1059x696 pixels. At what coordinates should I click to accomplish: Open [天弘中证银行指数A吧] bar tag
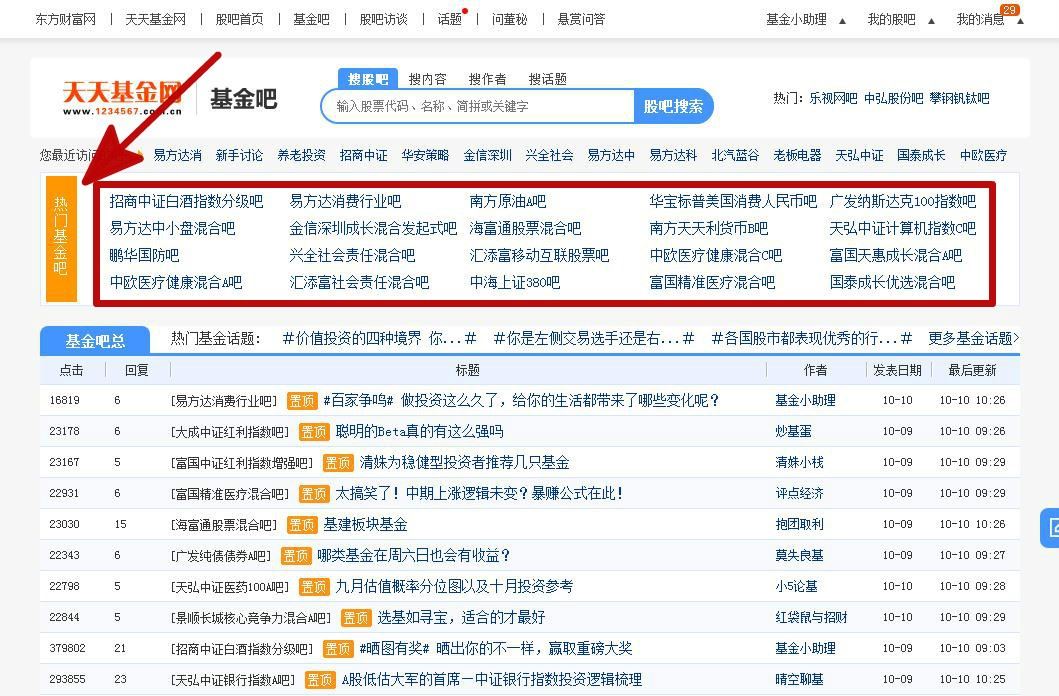(233, 680)
